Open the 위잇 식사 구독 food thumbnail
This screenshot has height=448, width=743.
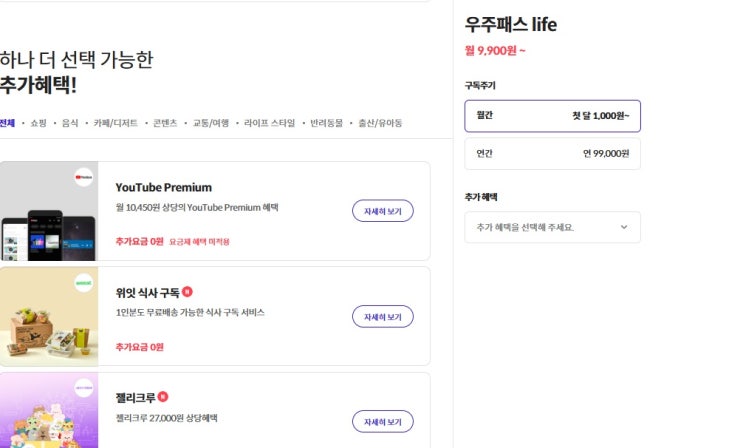[x=49, y=317]
